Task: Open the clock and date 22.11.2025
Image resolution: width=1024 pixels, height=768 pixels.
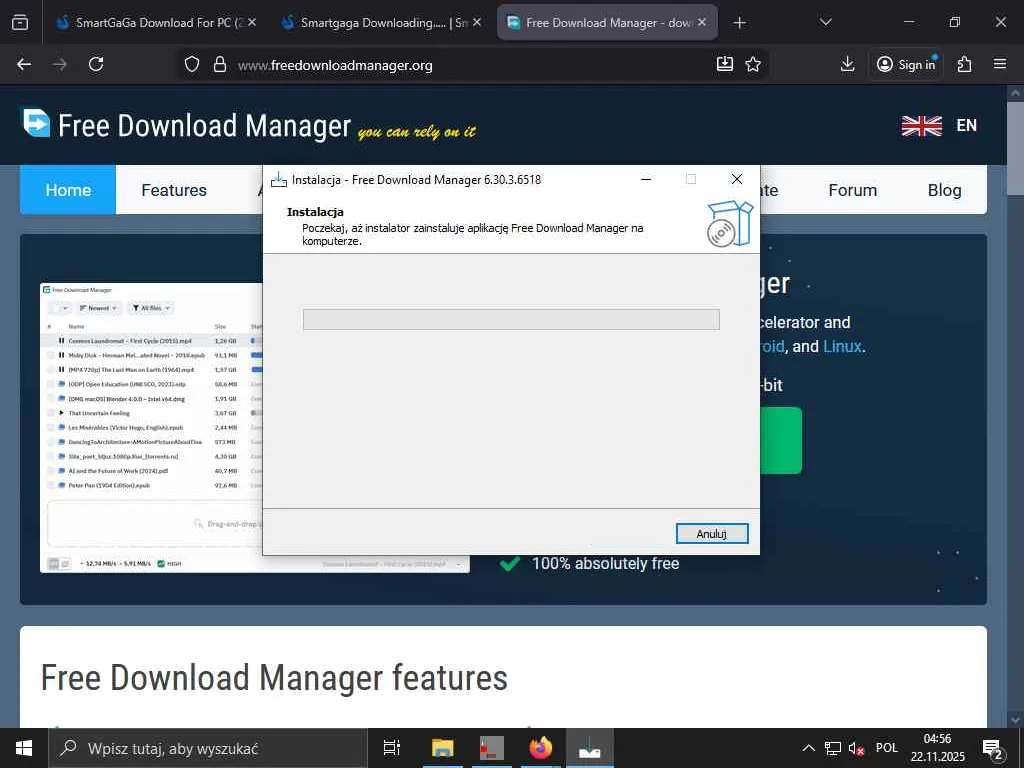Action: (937, 748)
